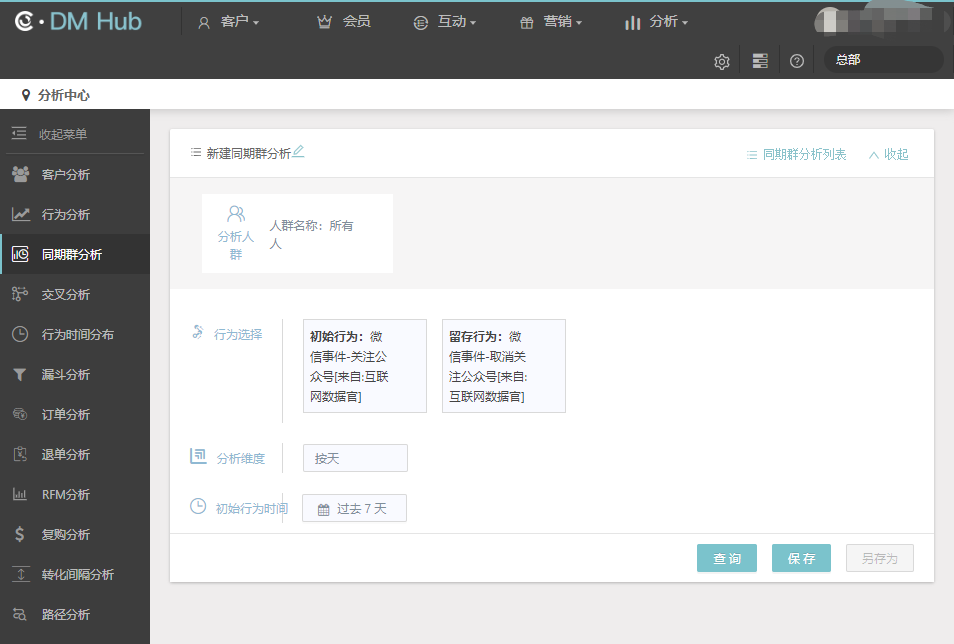Click the 过去 7 天 date picker
954x644 pixels.
coord(354,508)
